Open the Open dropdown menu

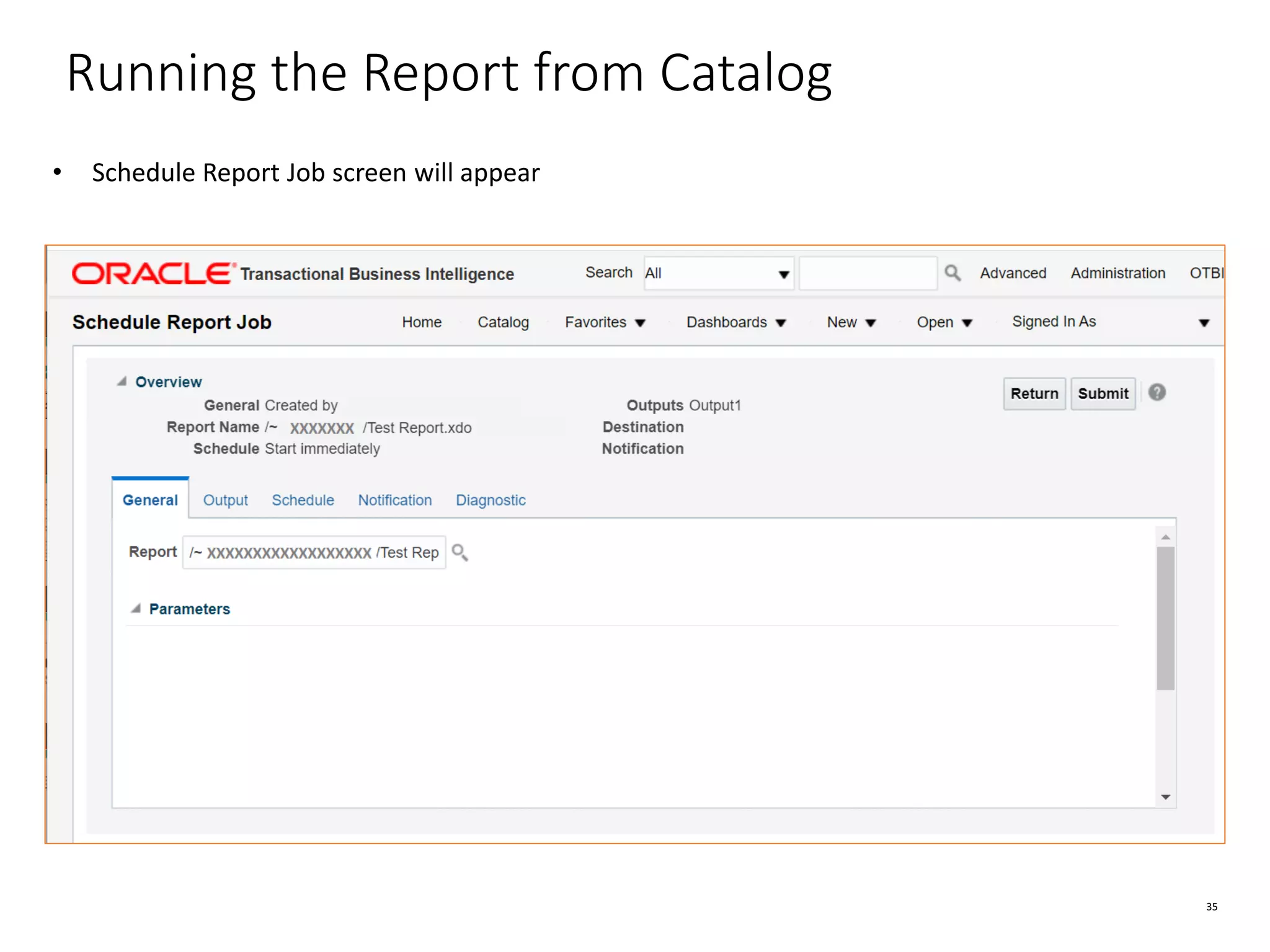(944, 322)
